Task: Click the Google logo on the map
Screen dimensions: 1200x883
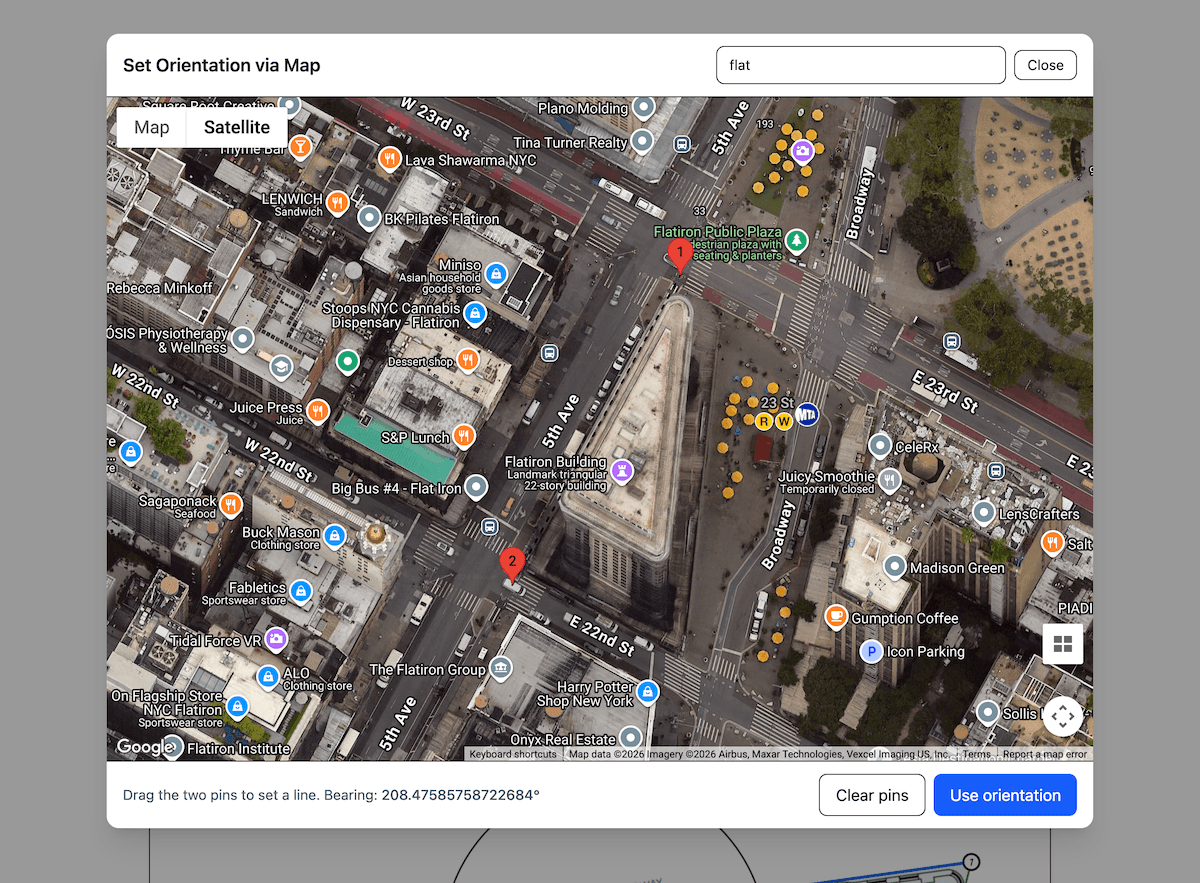Action: tap(145, 747)
